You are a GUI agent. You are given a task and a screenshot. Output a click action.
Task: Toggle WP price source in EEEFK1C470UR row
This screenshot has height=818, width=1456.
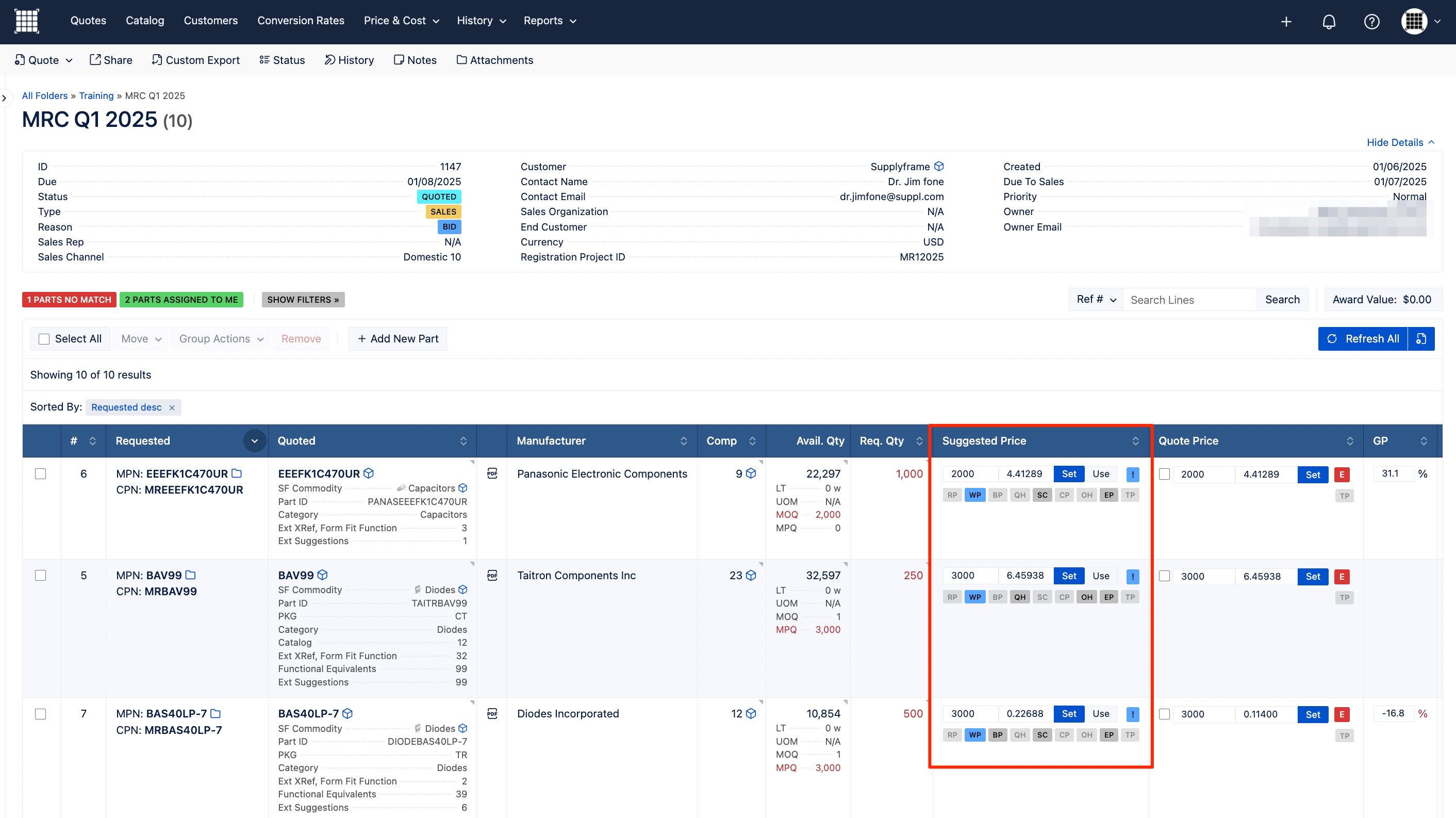pyautogui.click(x=975, y=495)
